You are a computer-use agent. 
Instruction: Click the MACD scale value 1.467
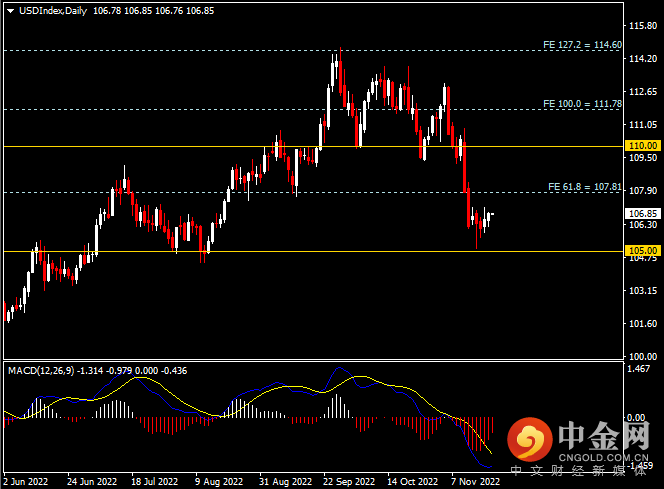tap(639, 369)
